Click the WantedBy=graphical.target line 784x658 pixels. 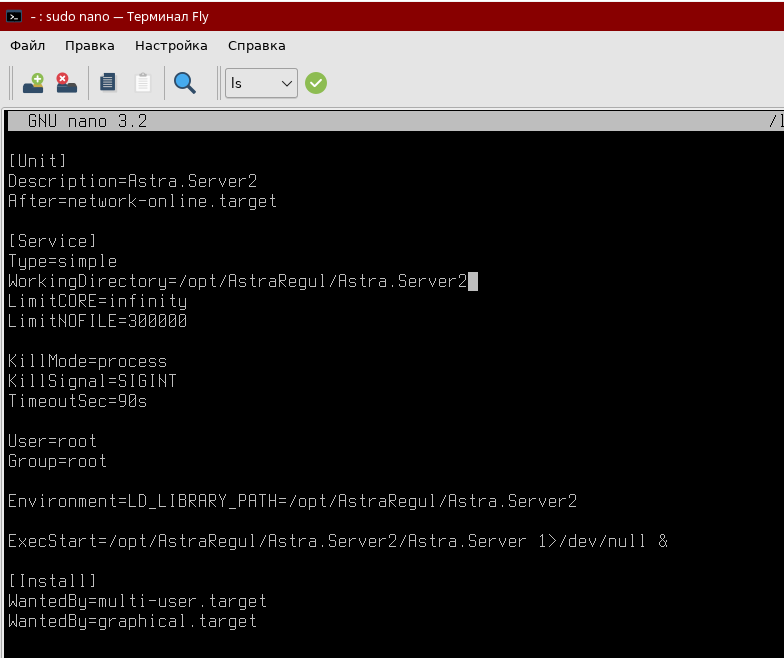point(132,621)
